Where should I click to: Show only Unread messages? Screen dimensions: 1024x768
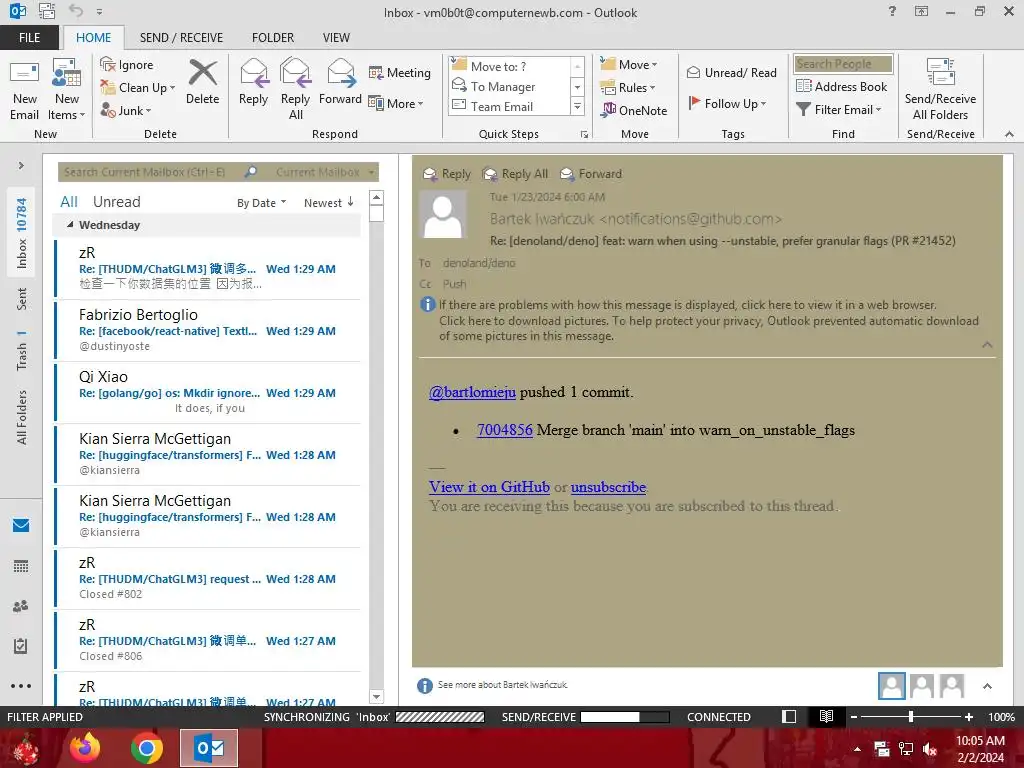pyautogui.click(x=116, y=202)
